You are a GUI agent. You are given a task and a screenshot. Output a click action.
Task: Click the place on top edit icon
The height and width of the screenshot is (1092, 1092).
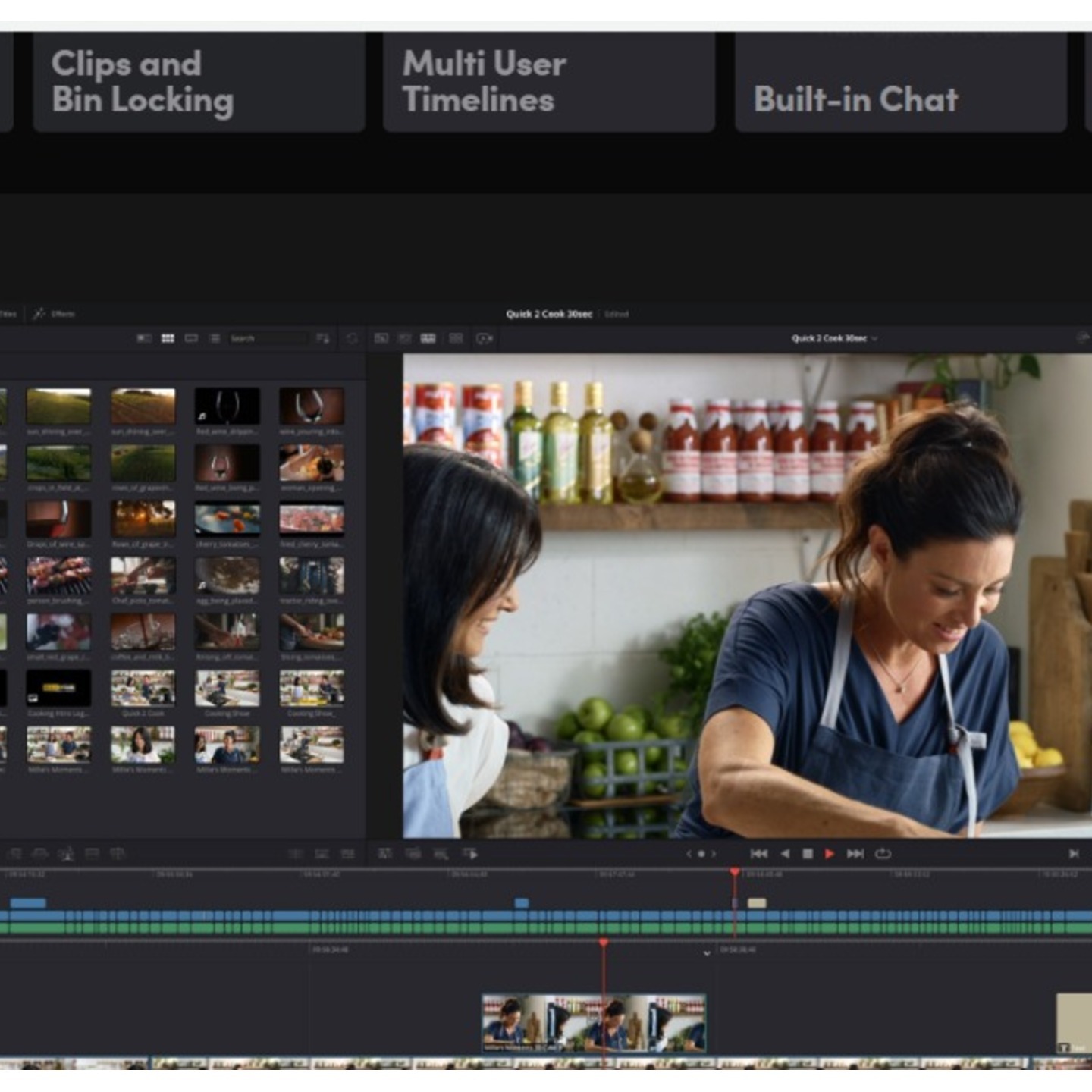[118, 854]
